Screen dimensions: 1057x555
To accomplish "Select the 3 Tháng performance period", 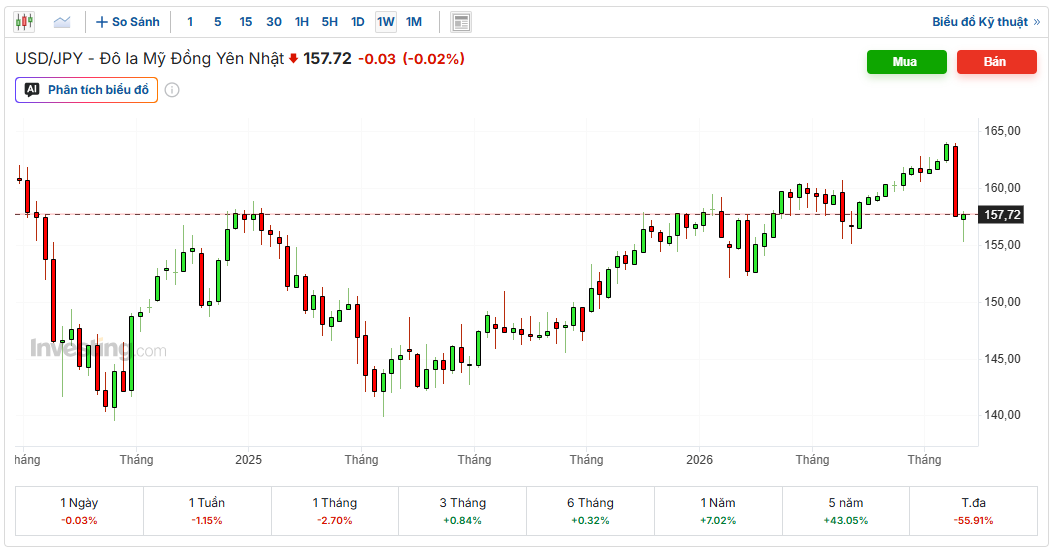I will point(462,511).
